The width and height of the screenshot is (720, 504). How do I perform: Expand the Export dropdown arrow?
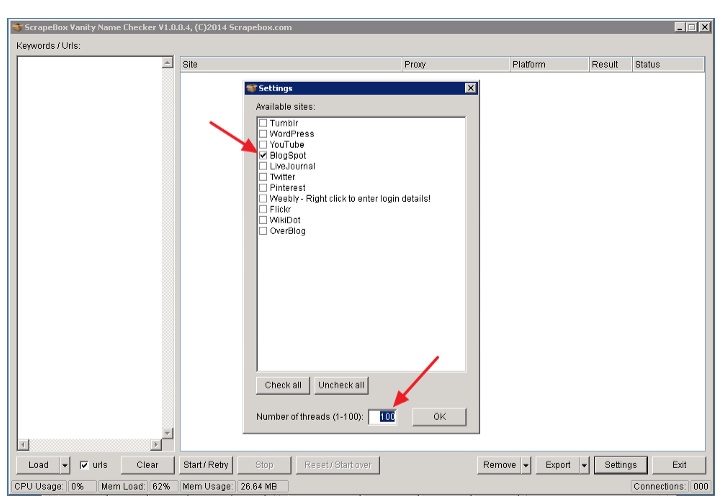click(584, 465)
